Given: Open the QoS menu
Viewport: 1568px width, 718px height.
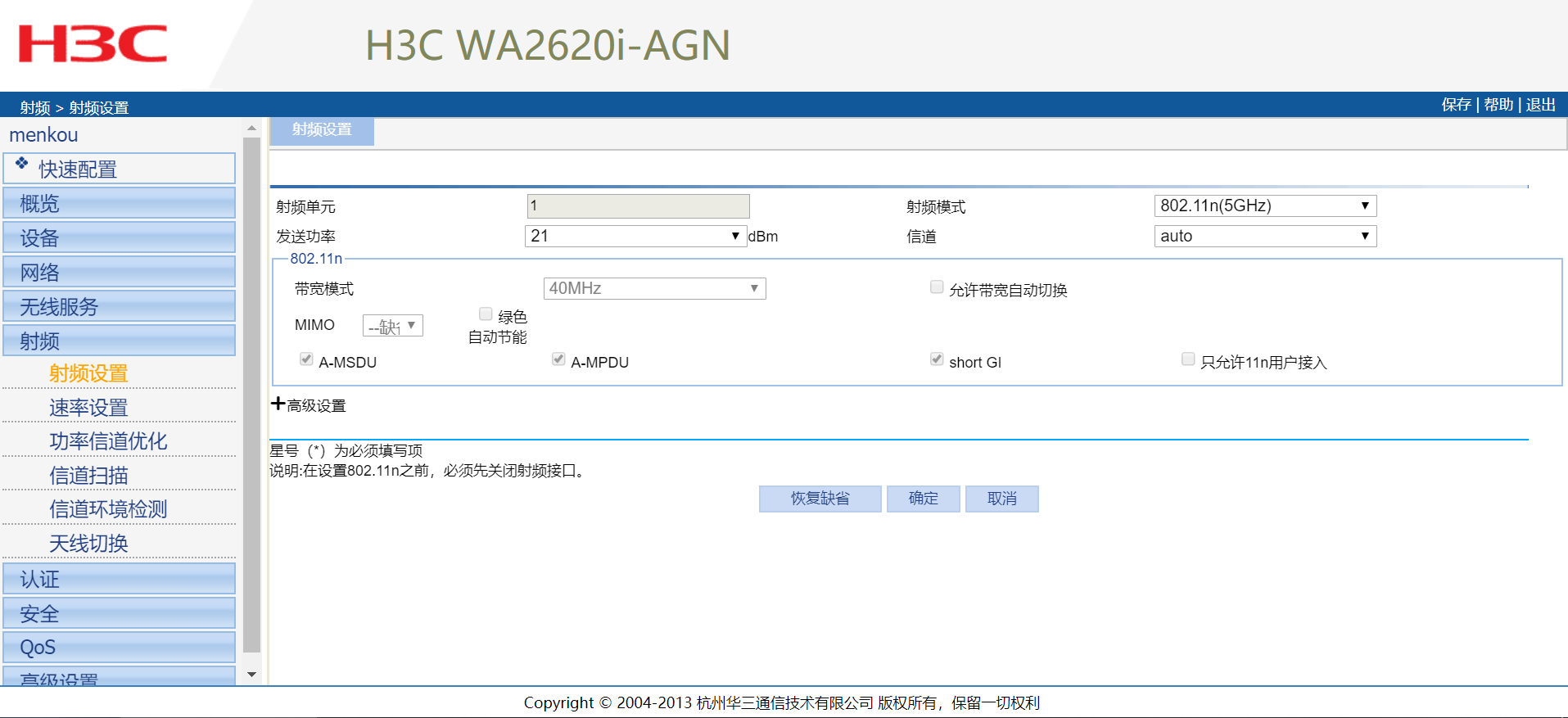Looking at the screenshot, I should pyautogui.click(x=119, y=647).
